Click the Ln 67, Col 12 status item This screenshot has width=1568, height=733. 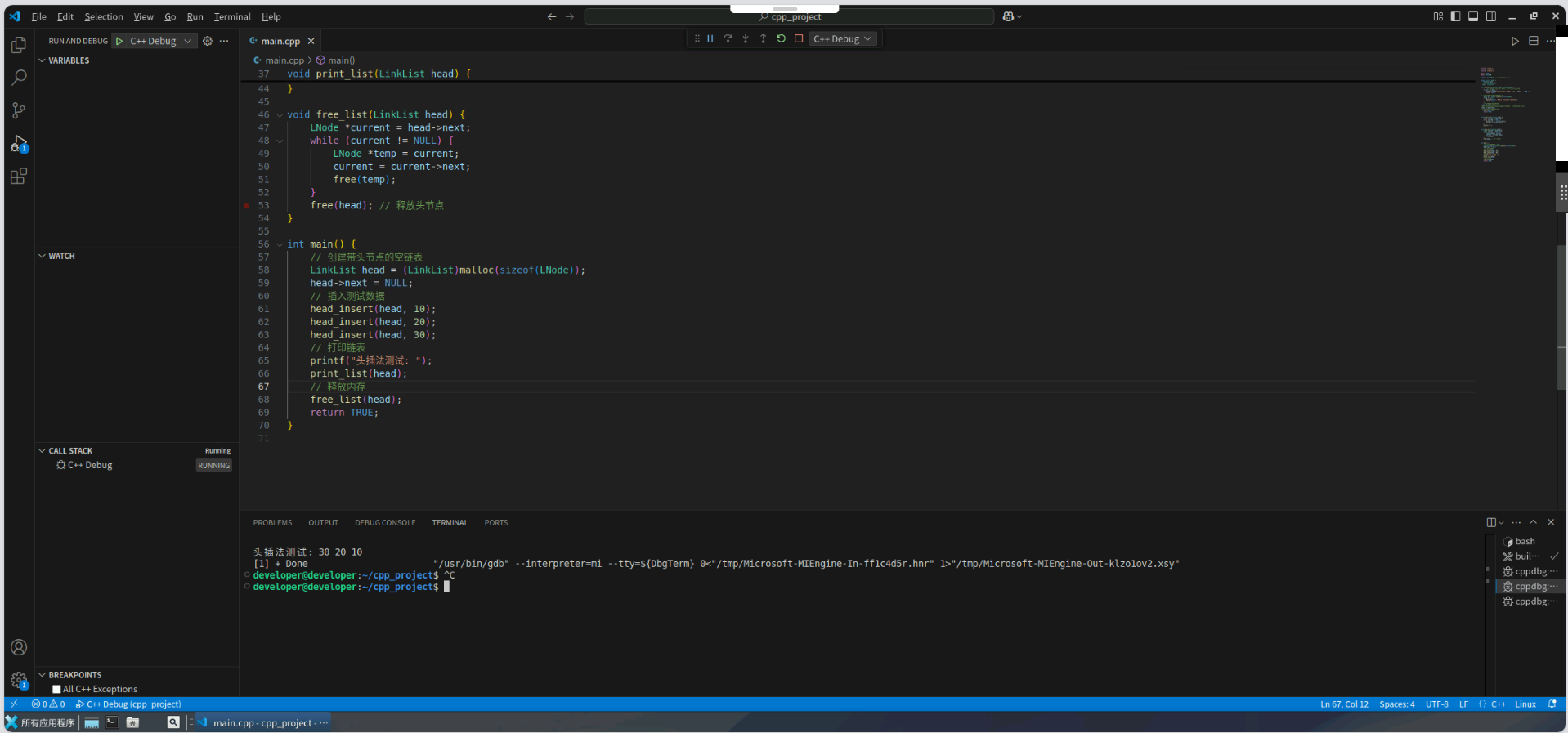[x=1344, y=704]
